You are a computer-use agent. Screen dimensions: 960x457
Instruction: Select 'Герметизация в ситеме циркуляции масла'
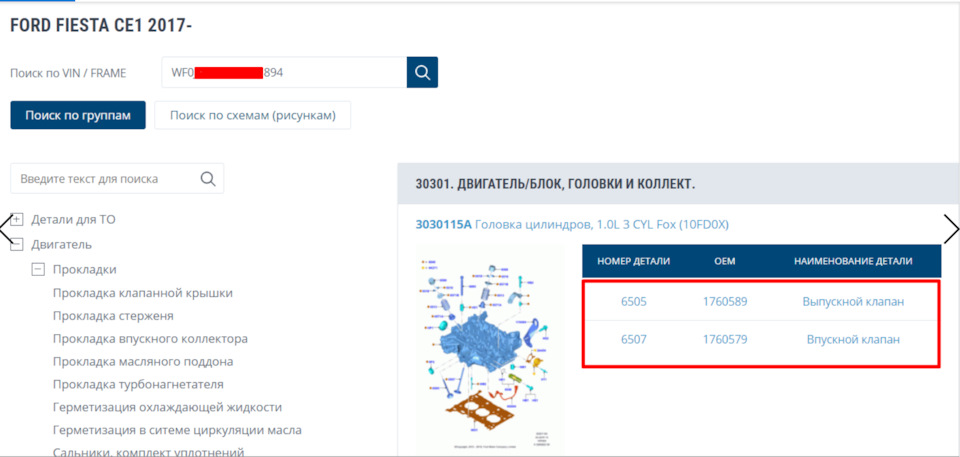(177, 430)
